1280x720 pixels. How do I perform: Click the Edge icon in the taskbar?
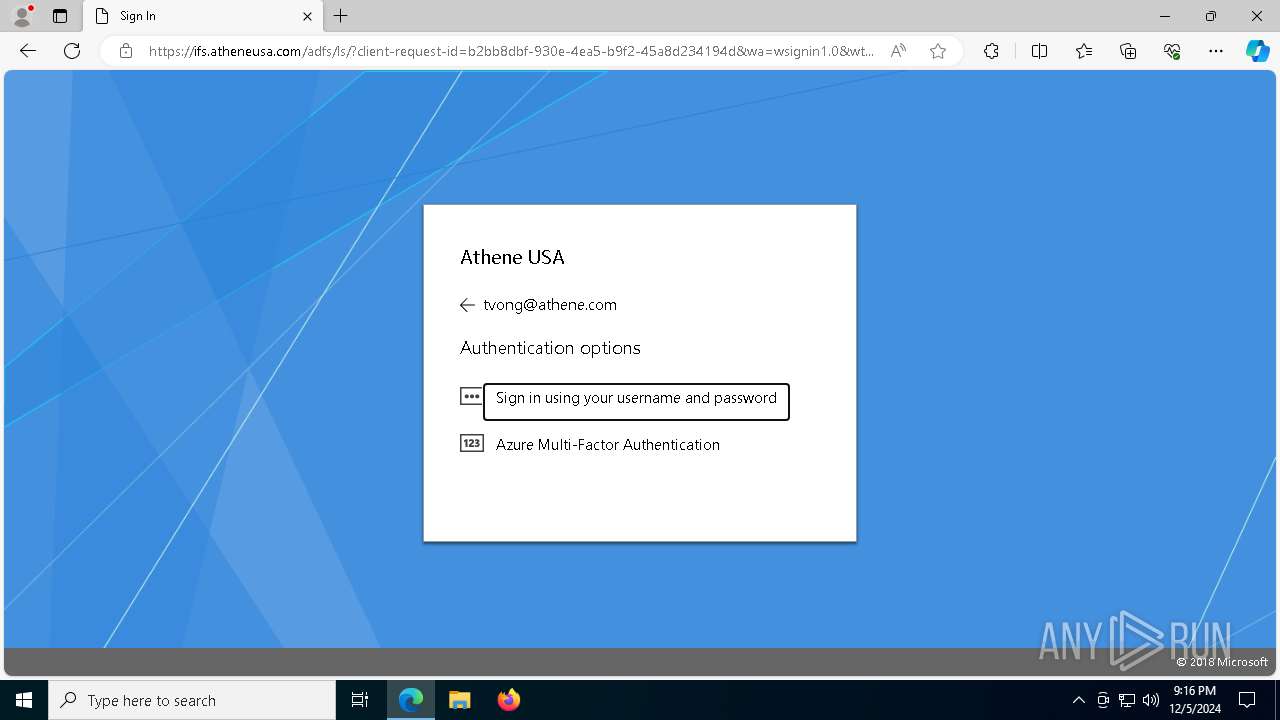pyautogui.click(x=411, y=700)
